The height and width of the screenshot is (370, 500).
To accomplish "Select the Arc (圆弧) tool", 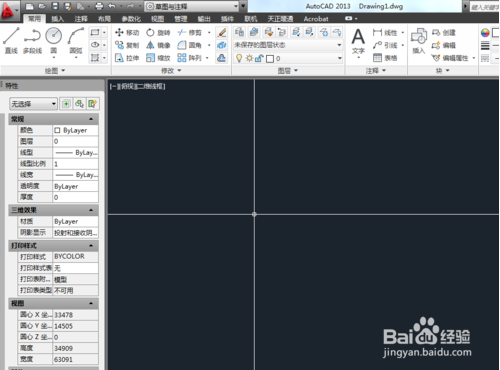I will point(76,41).
